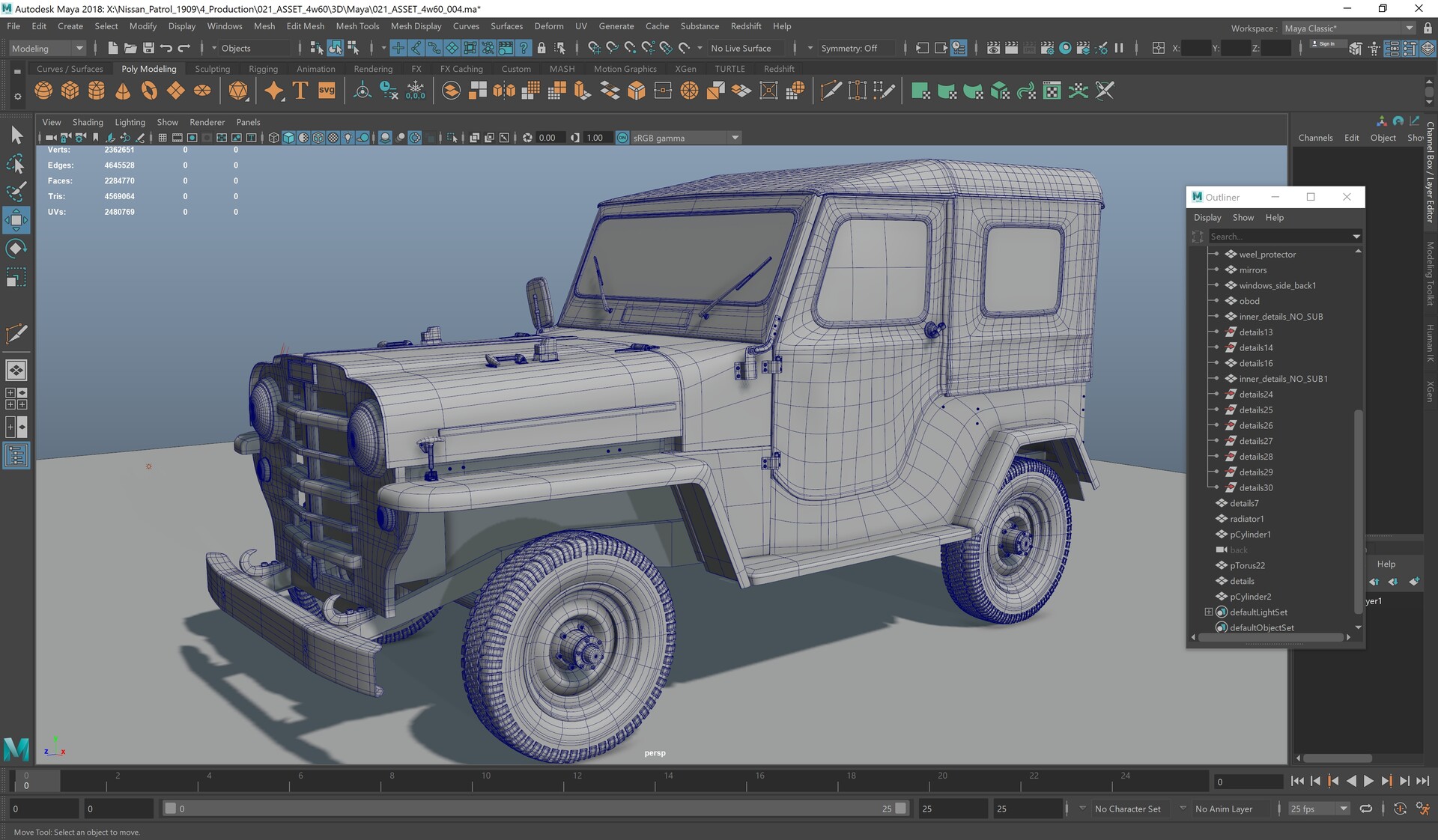Create a polygon cone from shelf
The height and width of the screenshot is (840, 1438).
(x=123, y=91)
